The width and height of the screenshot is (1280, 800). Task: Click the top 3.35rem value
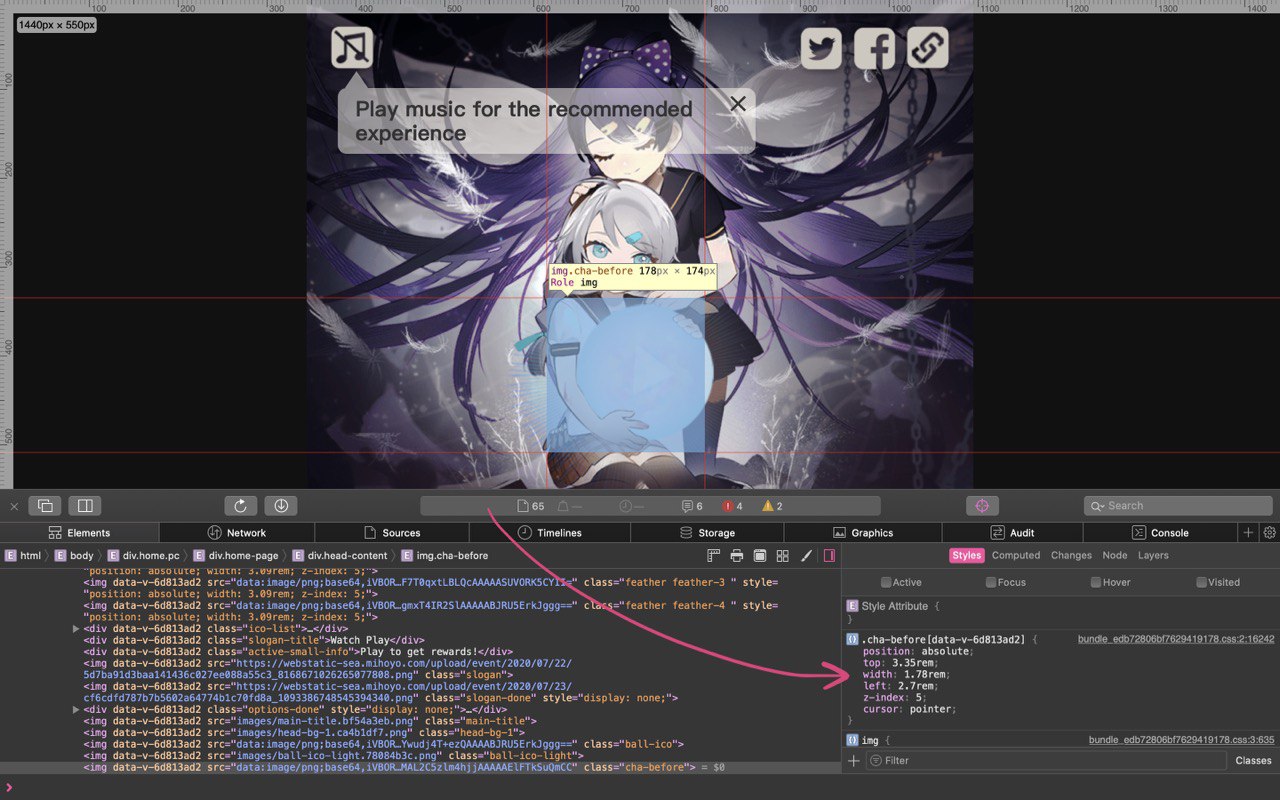(913, 663)
